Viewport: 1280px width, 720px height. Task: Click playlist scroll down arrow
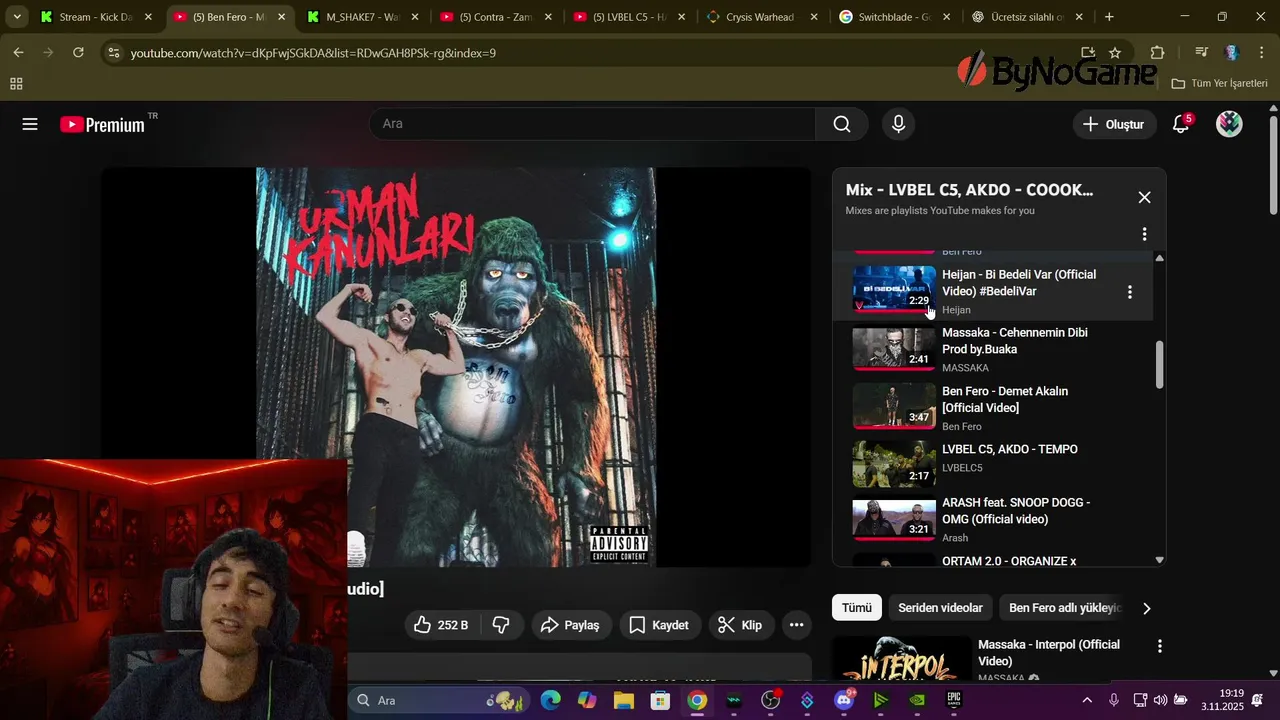[1159, 560]
